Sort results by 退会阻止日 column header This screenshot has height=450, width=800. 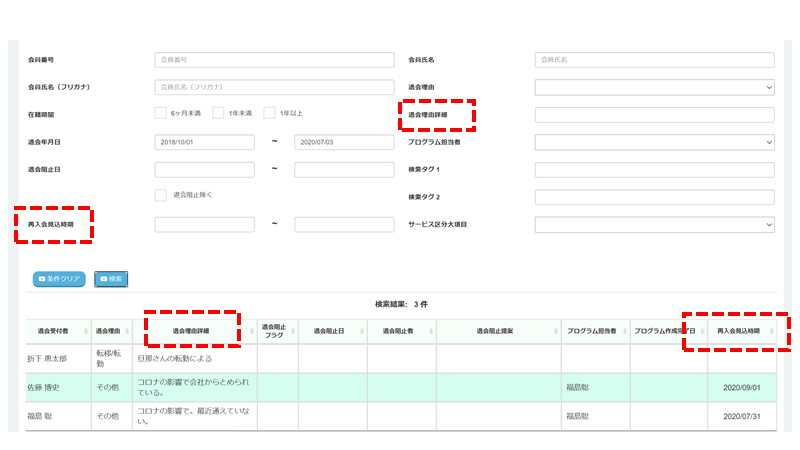pyautogui.click(x=327, y=331)
